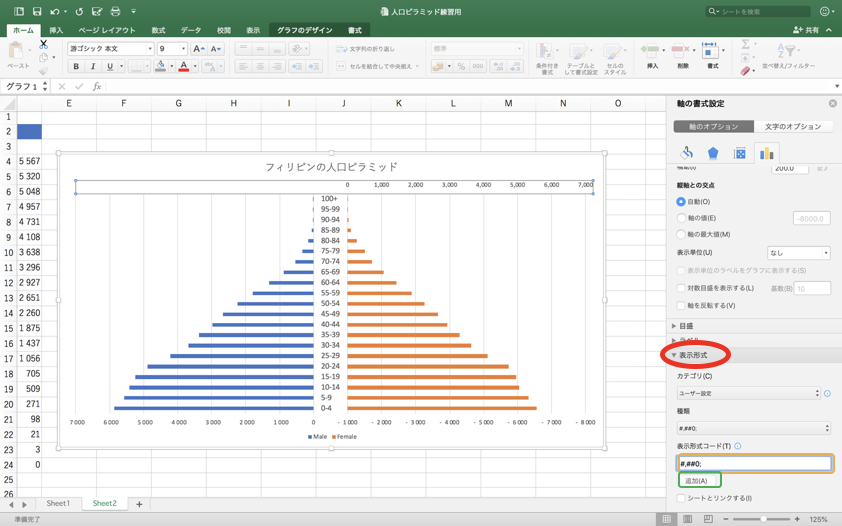Enable 軸を反転する(V) checkbox
This screenshot has height=526, width=842.
(x=681, y=305)
